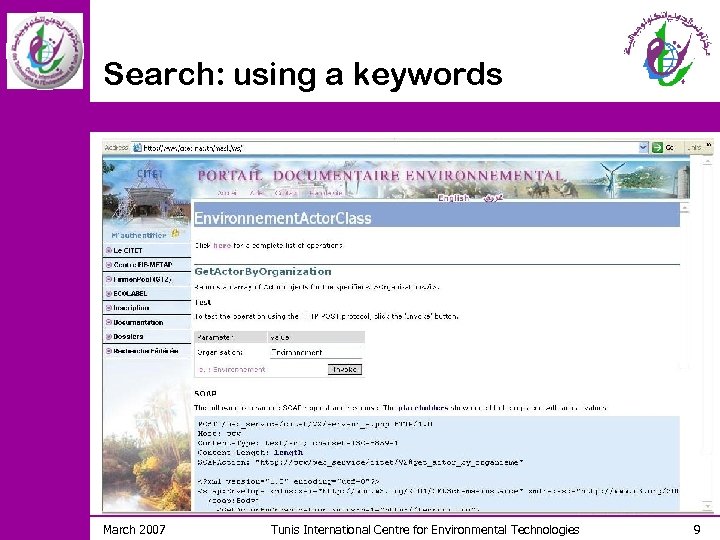Click the Portail Documentaire Environnemental banner title

click(380, 176)
